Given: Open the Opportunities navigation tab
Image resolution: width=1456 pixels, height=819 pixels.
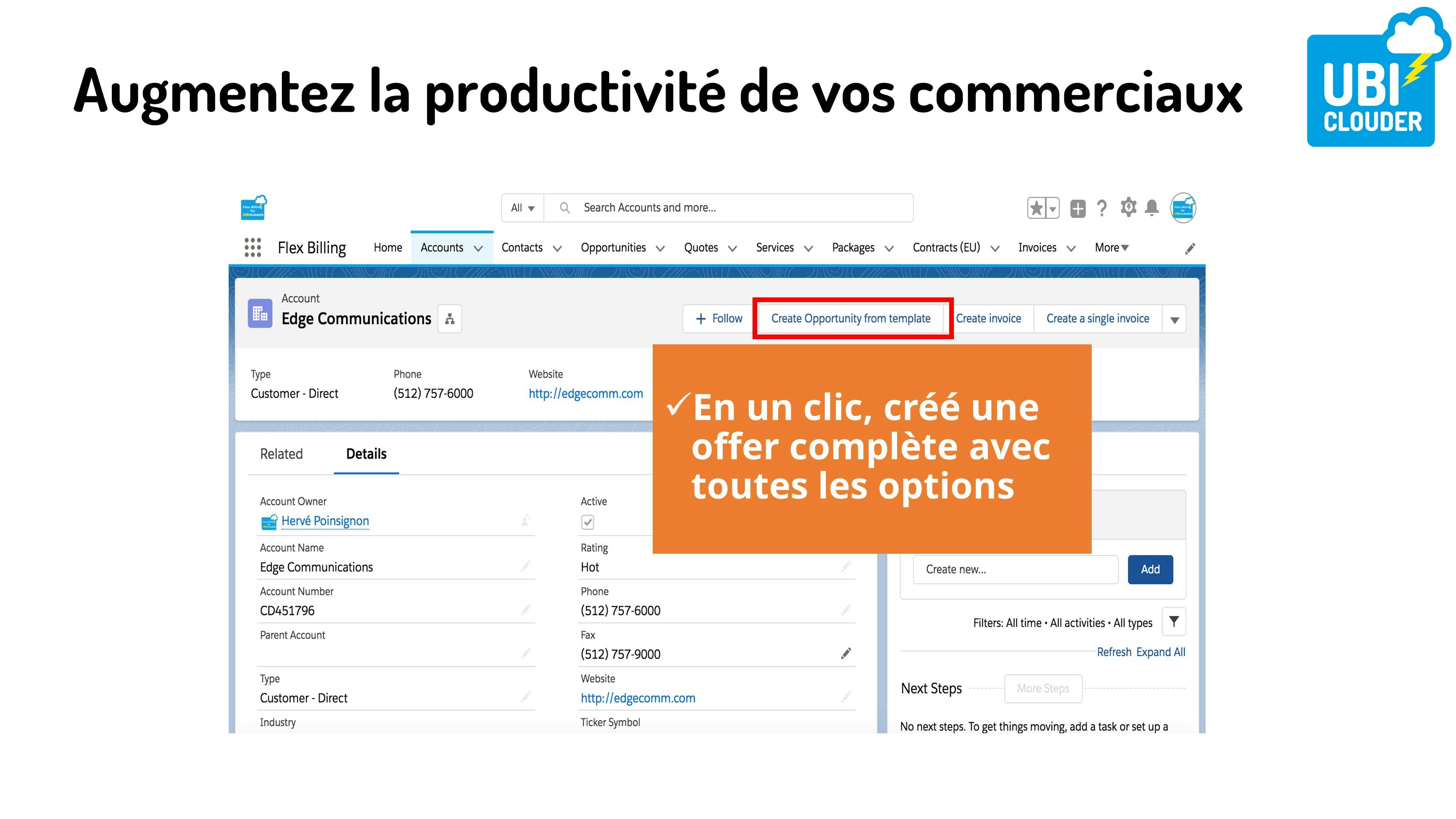Looking at the screenshot, I should point(613,247).
